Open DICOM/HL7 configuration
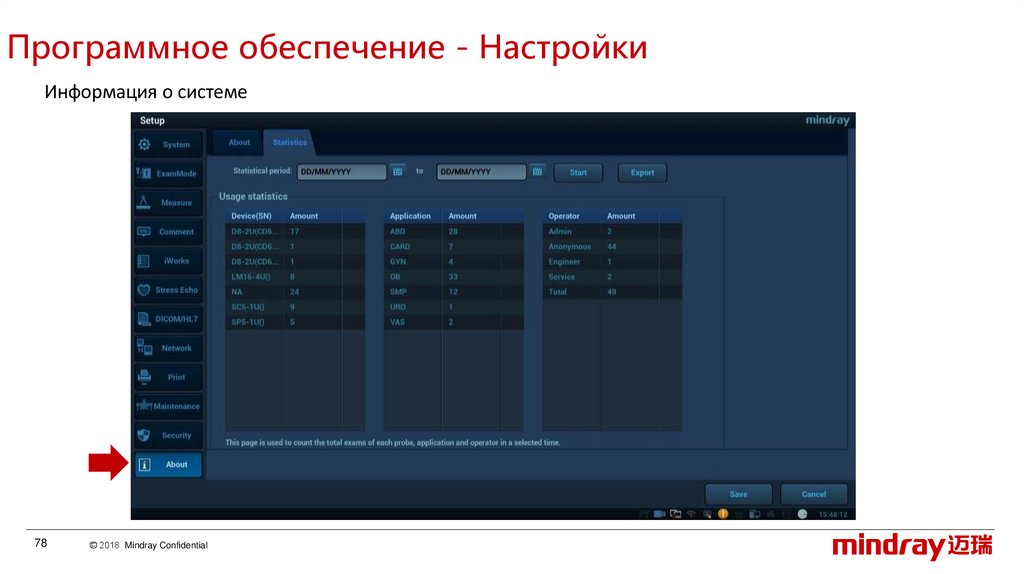1024x574 pixels. pos(168,319)
